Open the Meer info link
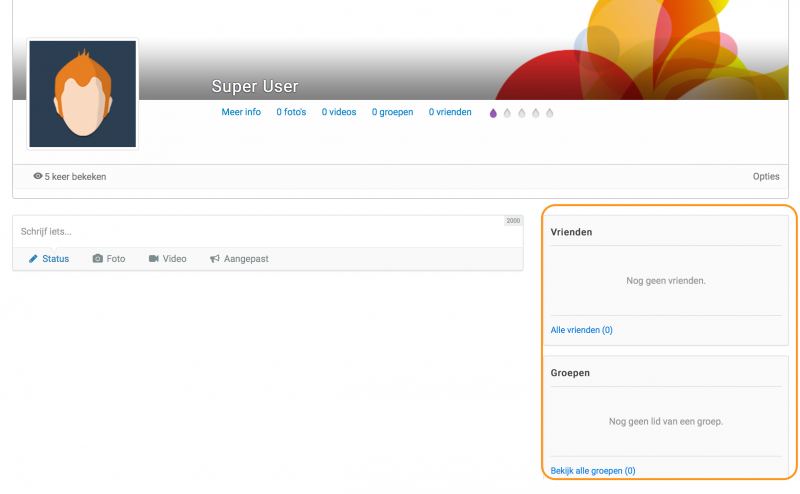Viewport: 800px width, 494px height. click(x=241, y=112)
